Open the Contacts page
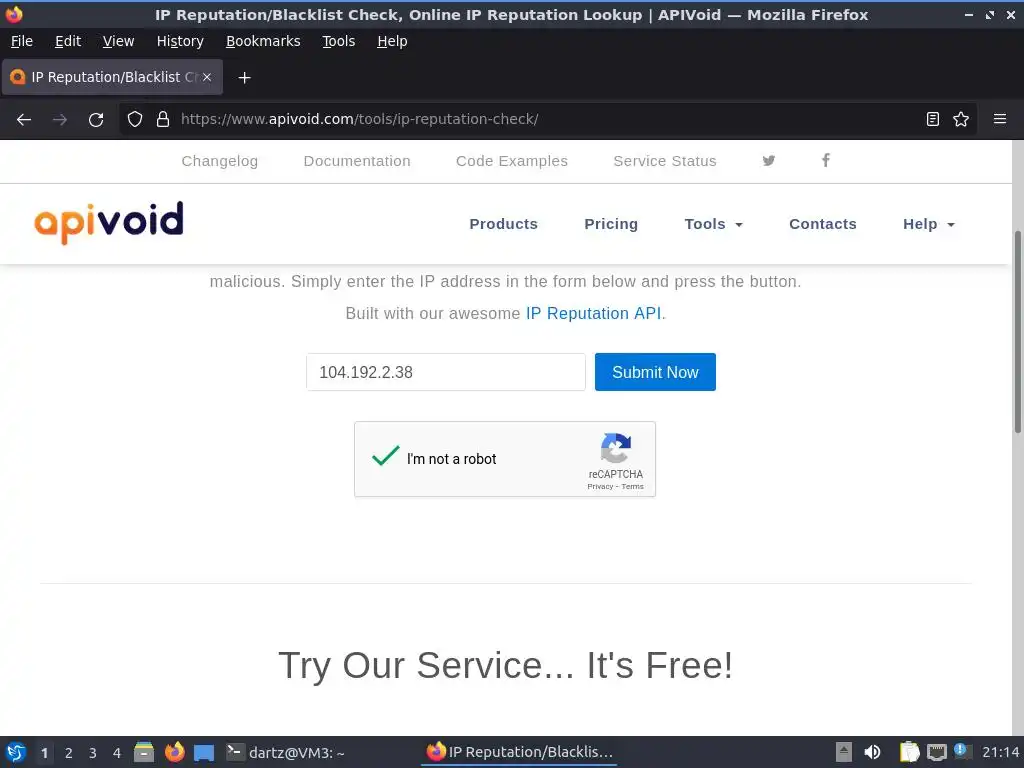The image size is (1024, 768). click(x=822, y=224)
